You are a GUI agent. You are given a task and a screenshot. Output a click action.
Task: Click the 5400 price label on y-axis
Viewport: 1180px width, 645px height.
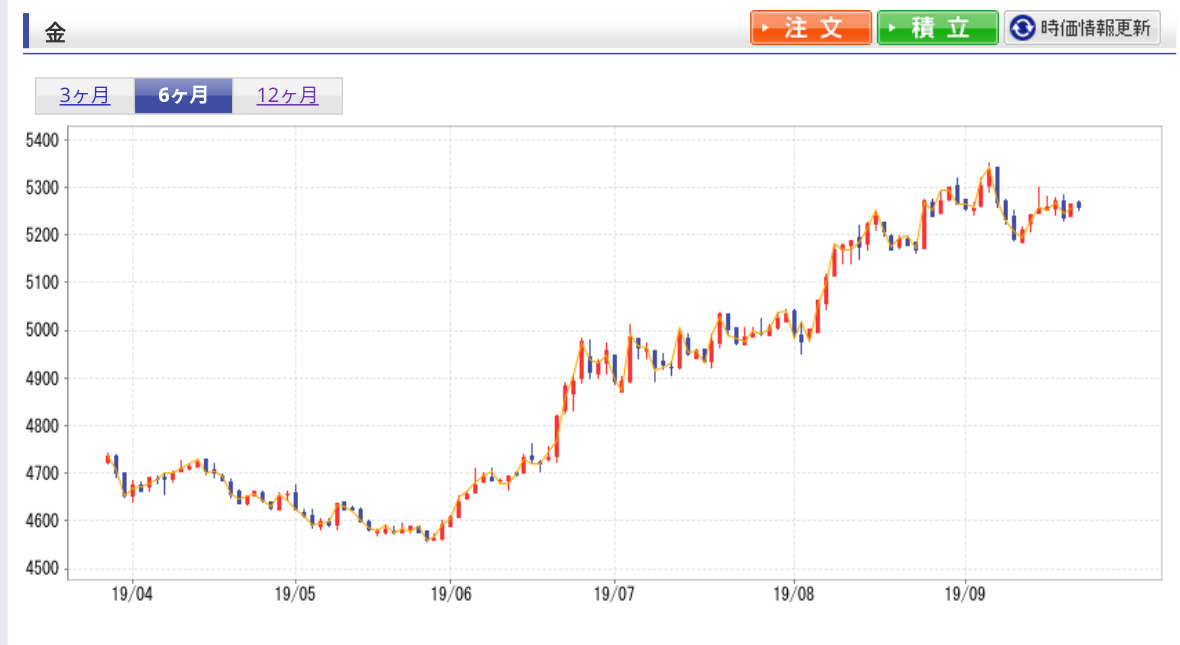click(43, 140)
